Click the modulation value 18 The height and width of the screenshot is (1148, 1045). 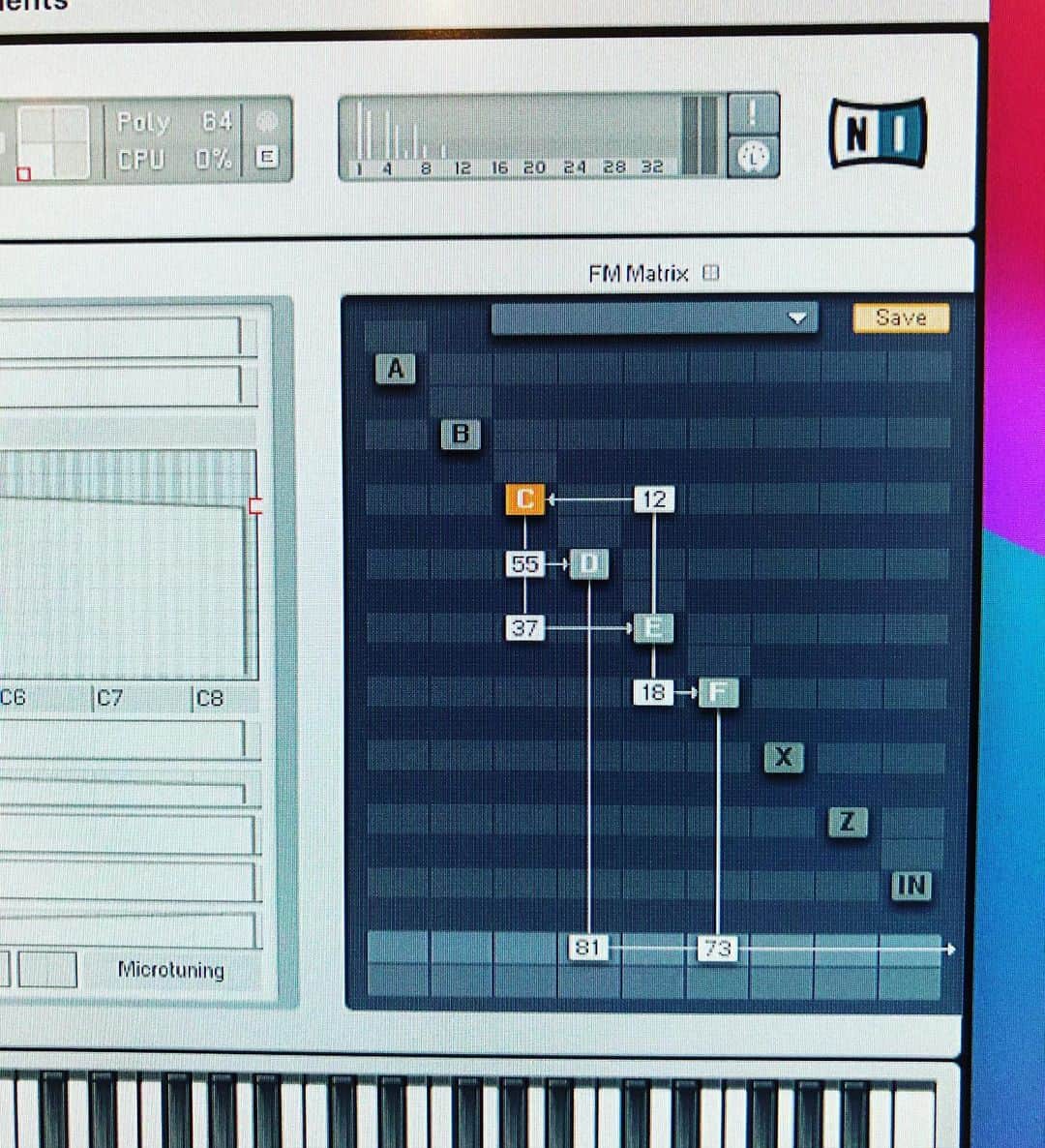(x=653, y=693)
